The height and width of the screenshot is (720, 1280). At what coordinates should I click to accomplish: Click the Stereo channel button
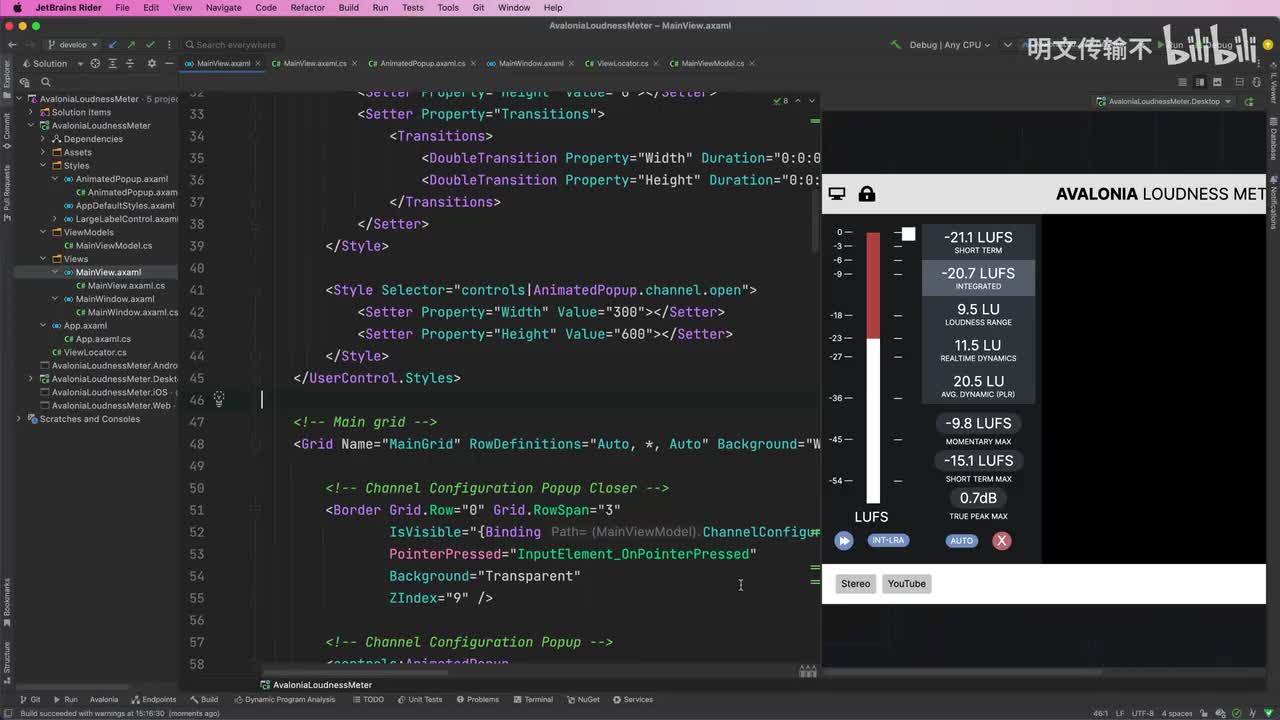855,584
